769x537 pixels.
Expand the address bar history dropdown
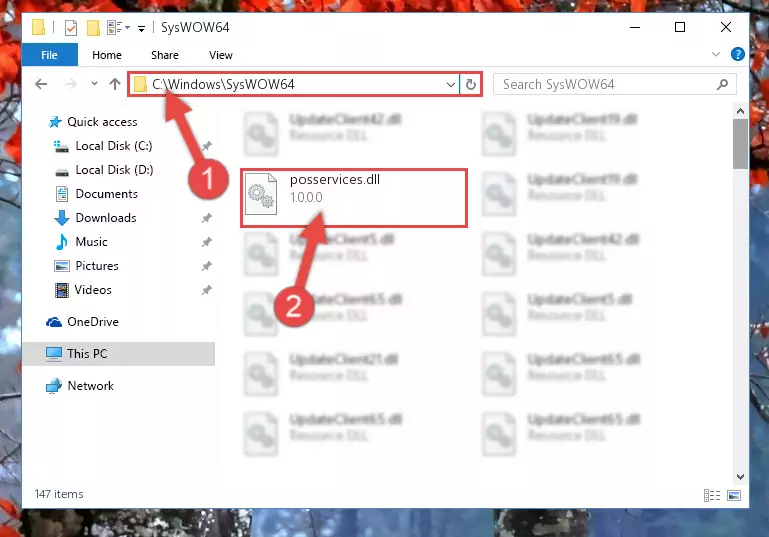451,84
